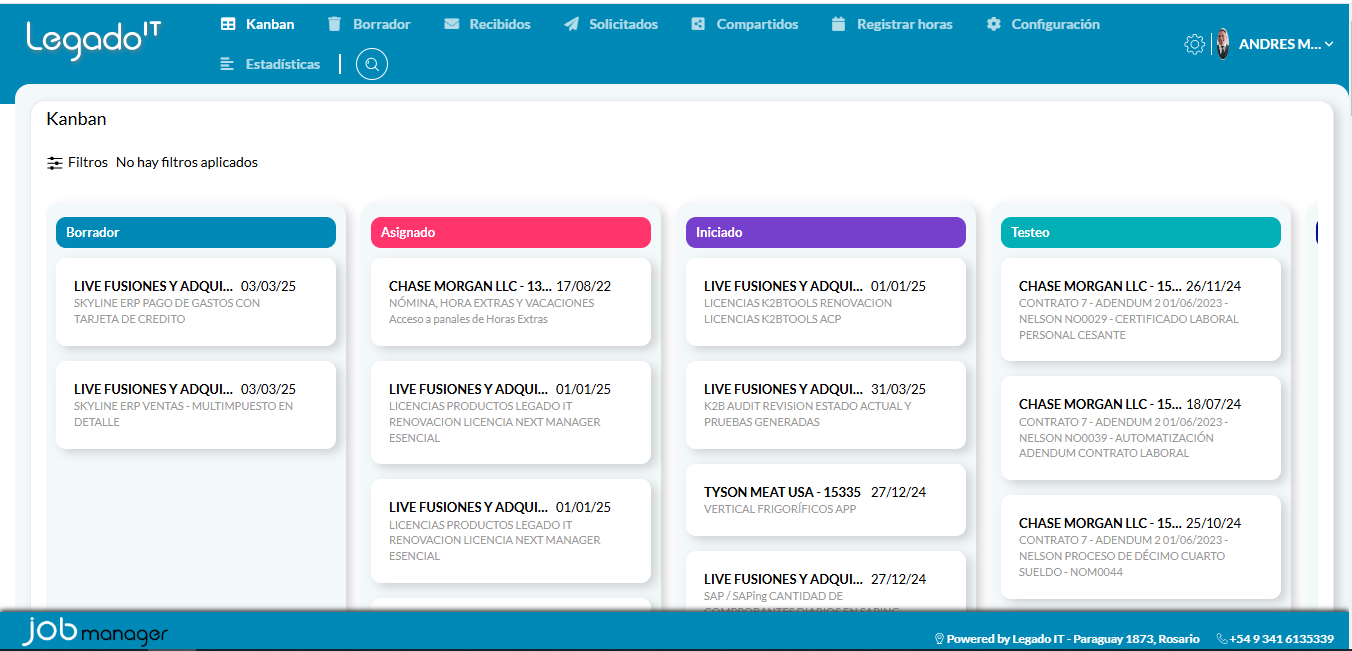Click the Testeo column header
The height and width of the screenshot is (651, 1352).
tap(1141, 232)
